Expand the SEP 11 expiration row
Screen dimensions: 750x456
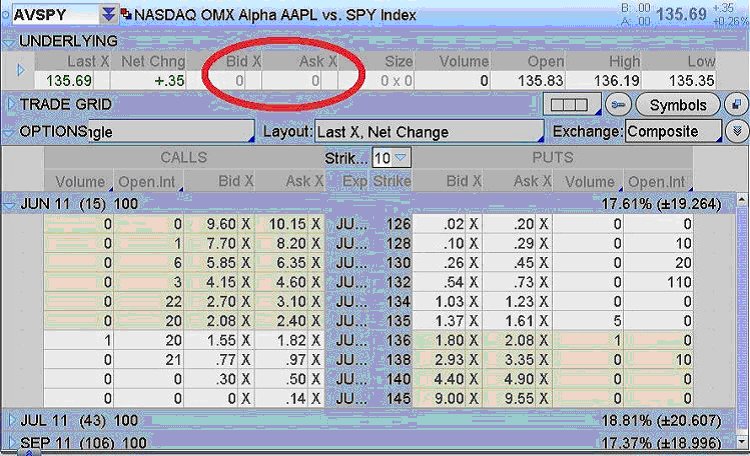coord(11,441)
